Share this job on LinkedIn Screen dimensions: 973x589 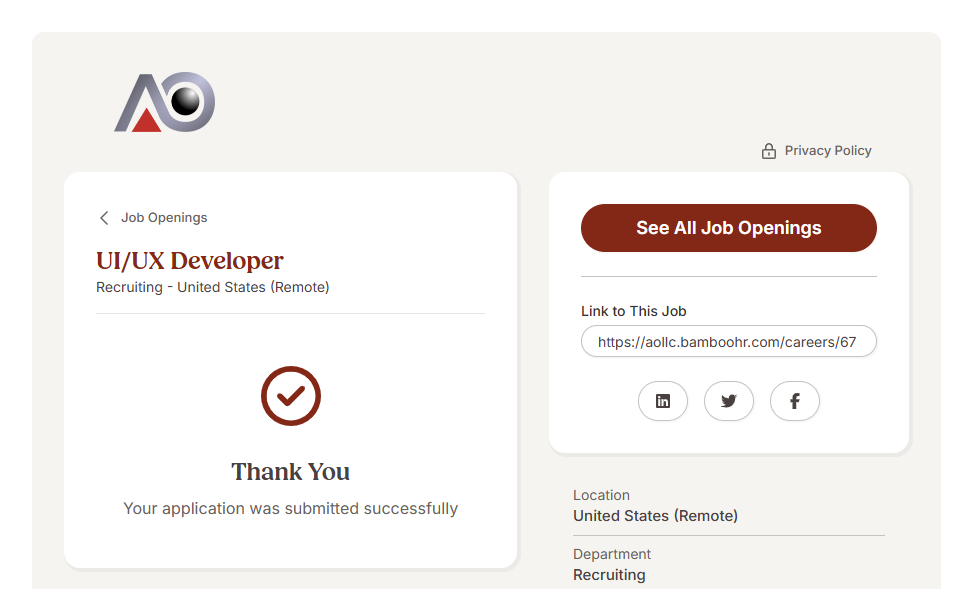pyautogui.click(x=663, y=401)
